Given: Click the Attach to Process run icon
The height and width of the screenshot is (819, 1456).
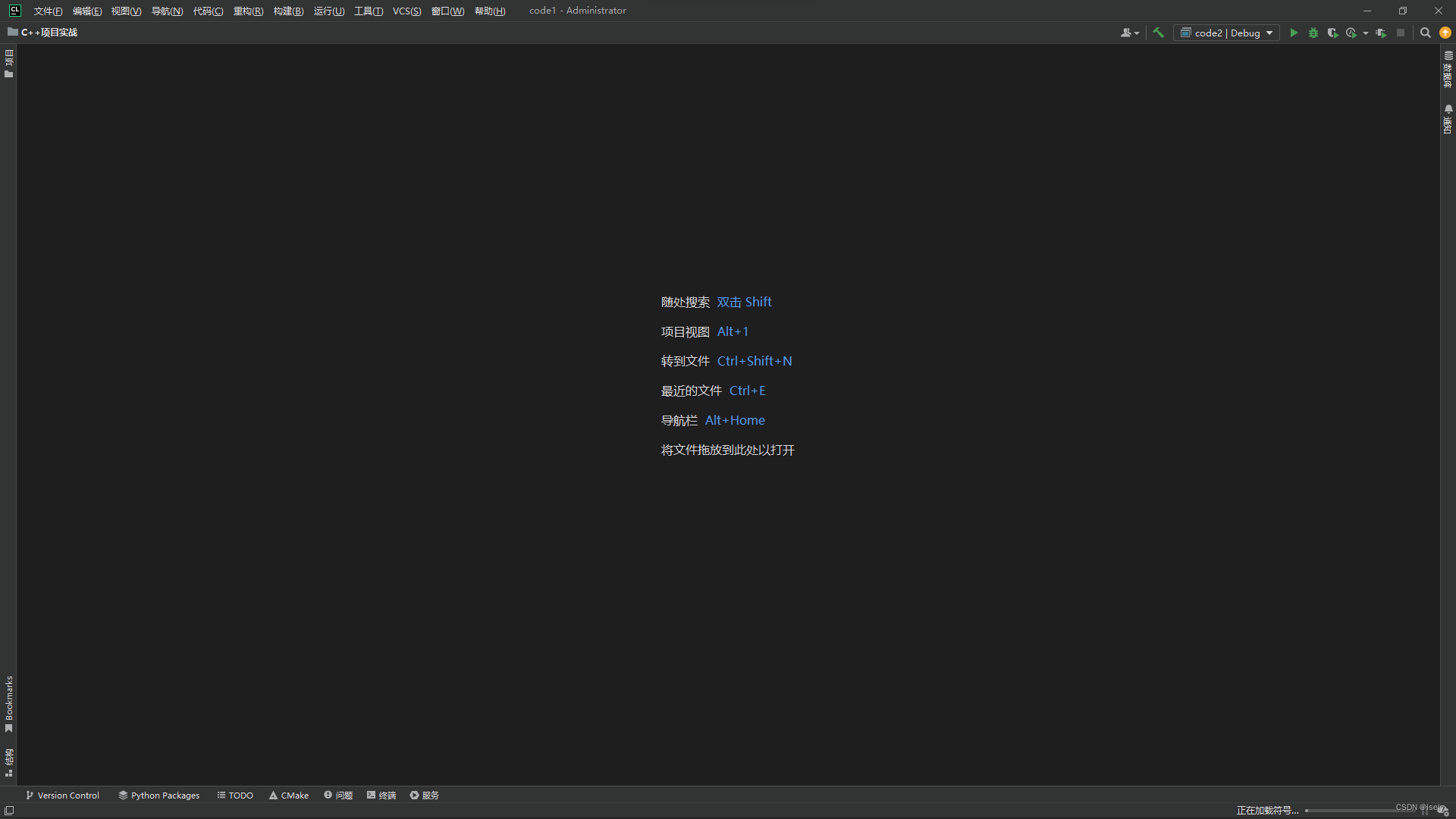Looking at the screenshot, I should pyautogui.click(x=1381, y=33).
